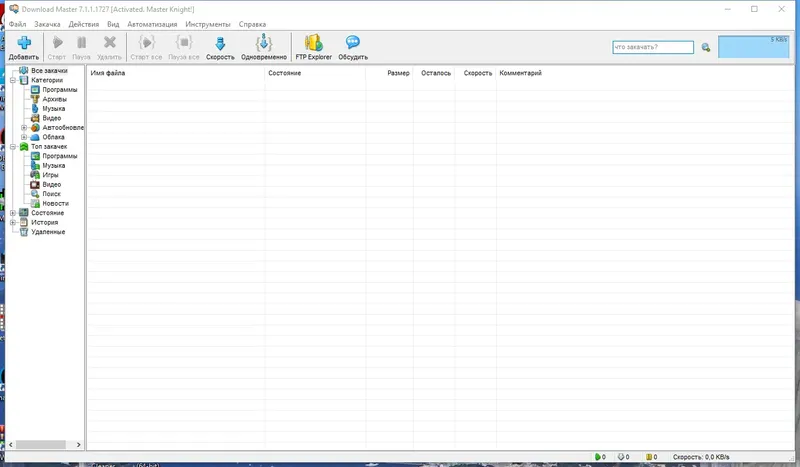Open Игры in Топ закачек

[x=50, y=175]
